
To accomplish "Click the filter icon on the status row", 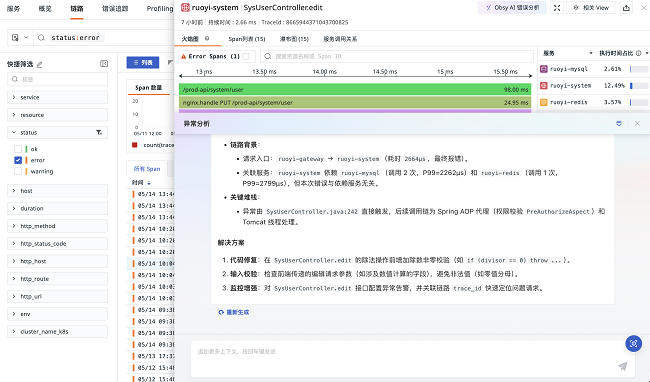I will 99,133.
